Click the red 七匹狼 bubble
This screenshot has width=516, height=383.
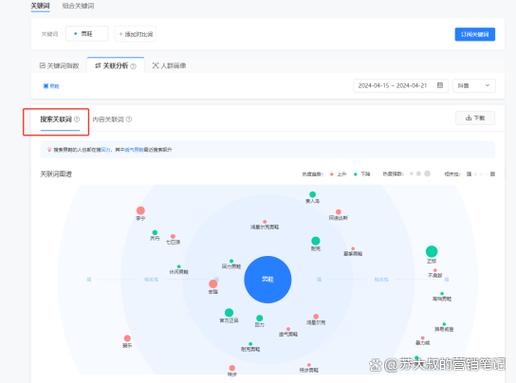click(173, 236)
